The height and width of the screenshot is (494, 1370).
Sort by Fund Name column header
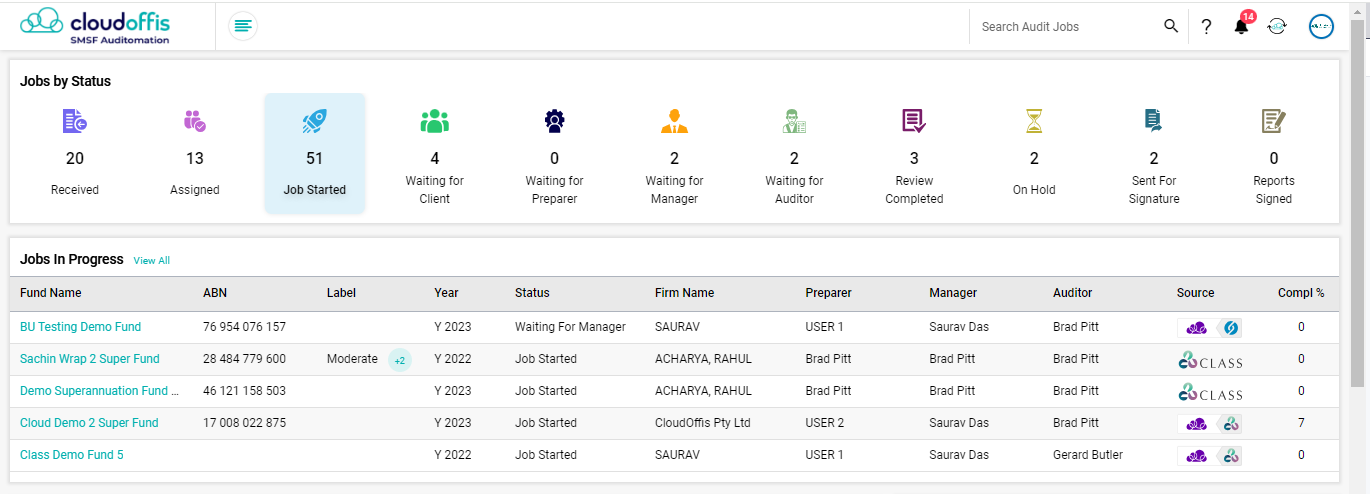coord(51,293)
